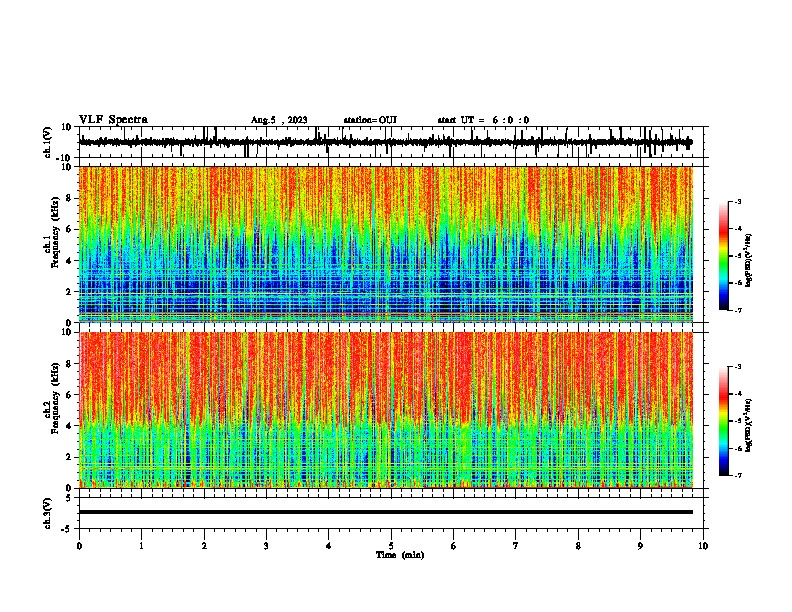Click the ch.1 color bar 'log(PSD)' label
792x612 pixels.
748,261
